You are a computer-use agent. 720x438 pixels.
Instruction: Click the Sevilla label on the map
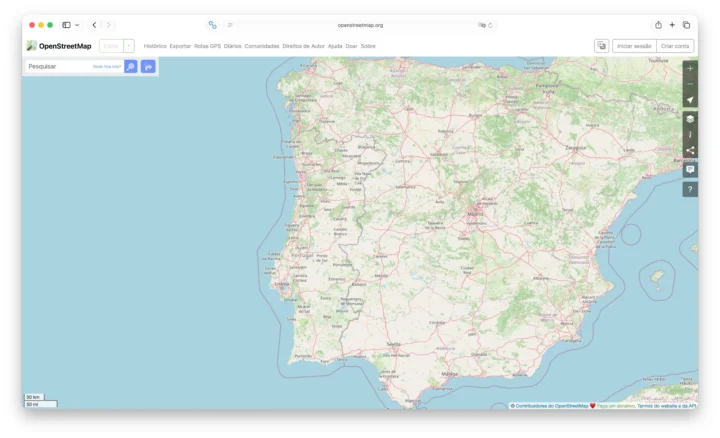tap(394, 344)
